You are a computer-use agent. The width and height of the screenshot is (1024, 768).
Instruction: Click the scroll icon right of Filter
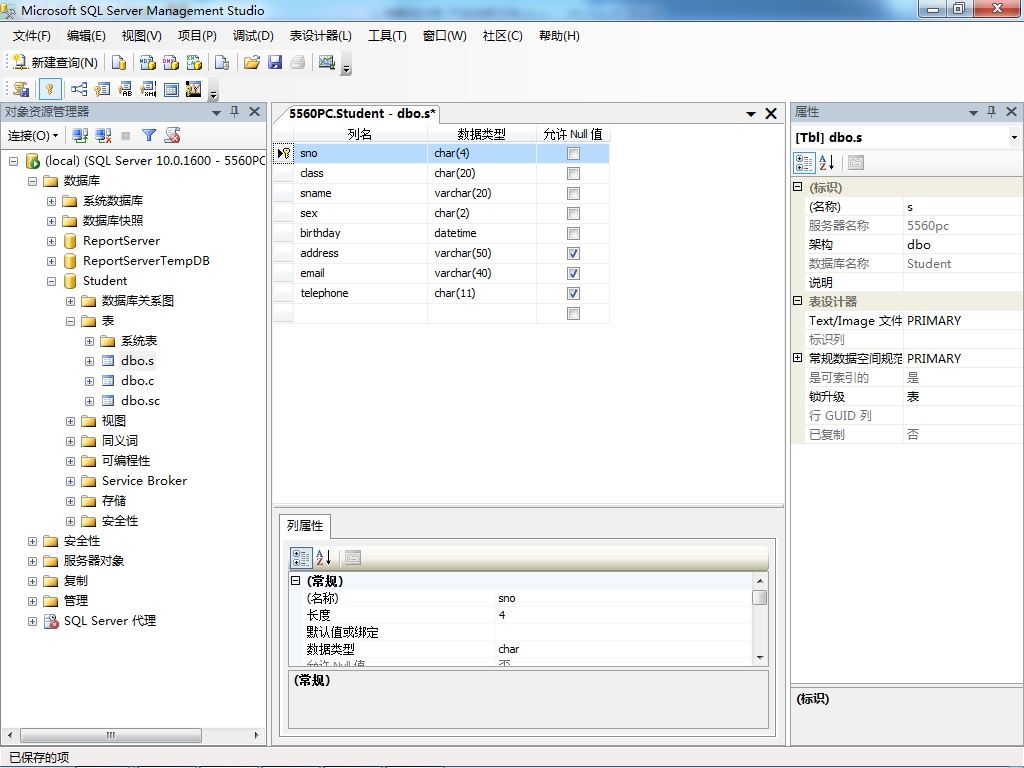tap(172, 135)
